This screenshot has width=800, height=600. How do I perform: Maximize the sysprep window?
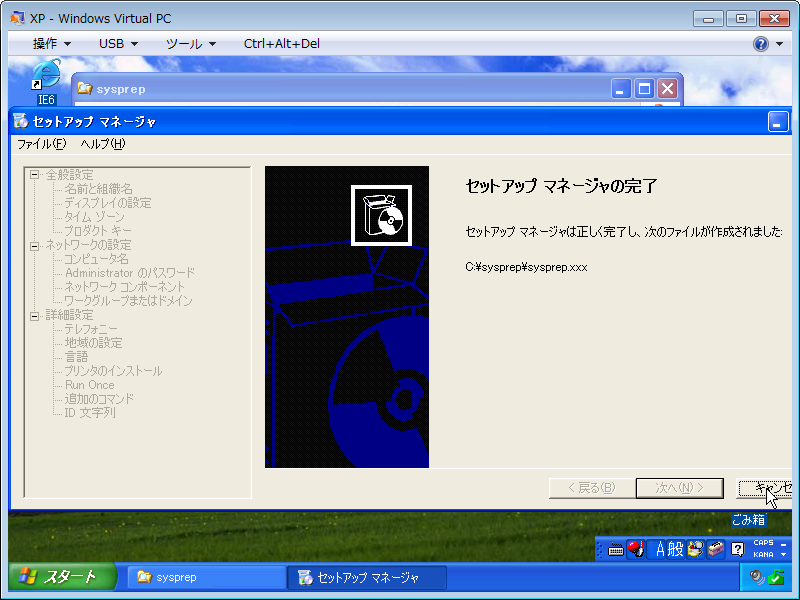644,89
